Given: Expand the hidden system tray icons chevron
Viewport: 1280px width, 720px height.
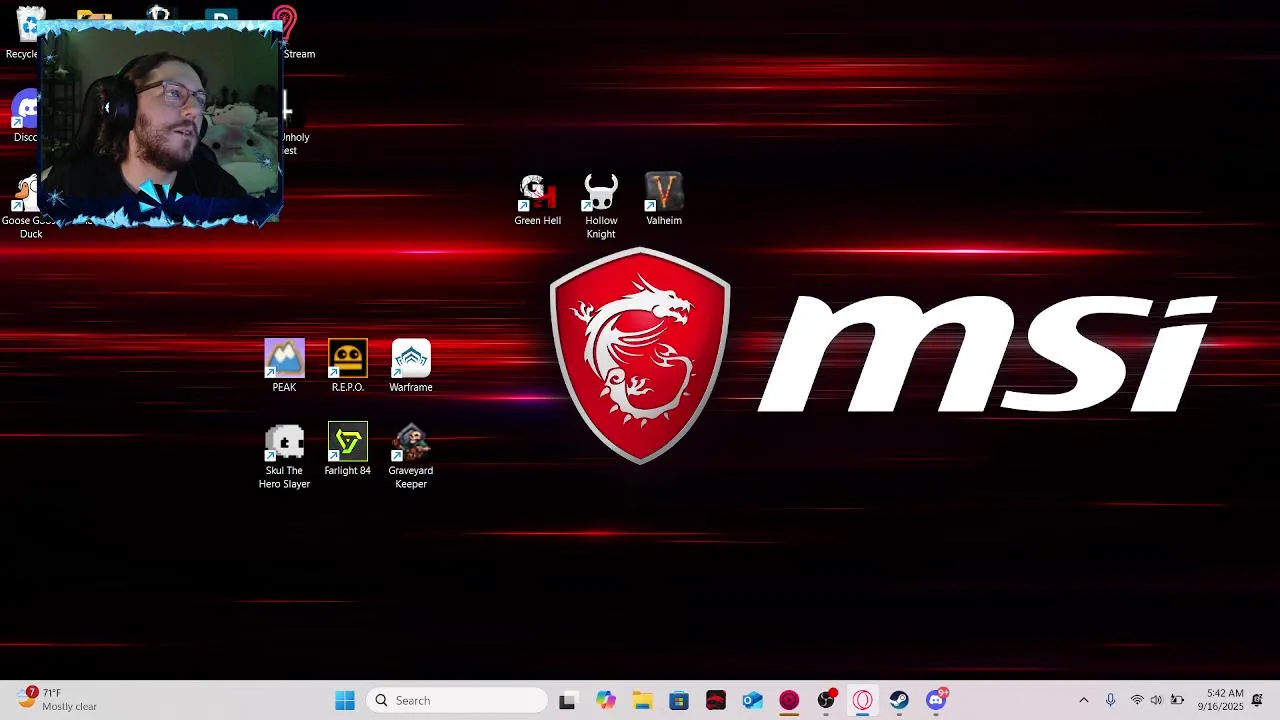Looking at the screenshot, I should 1083,701.
